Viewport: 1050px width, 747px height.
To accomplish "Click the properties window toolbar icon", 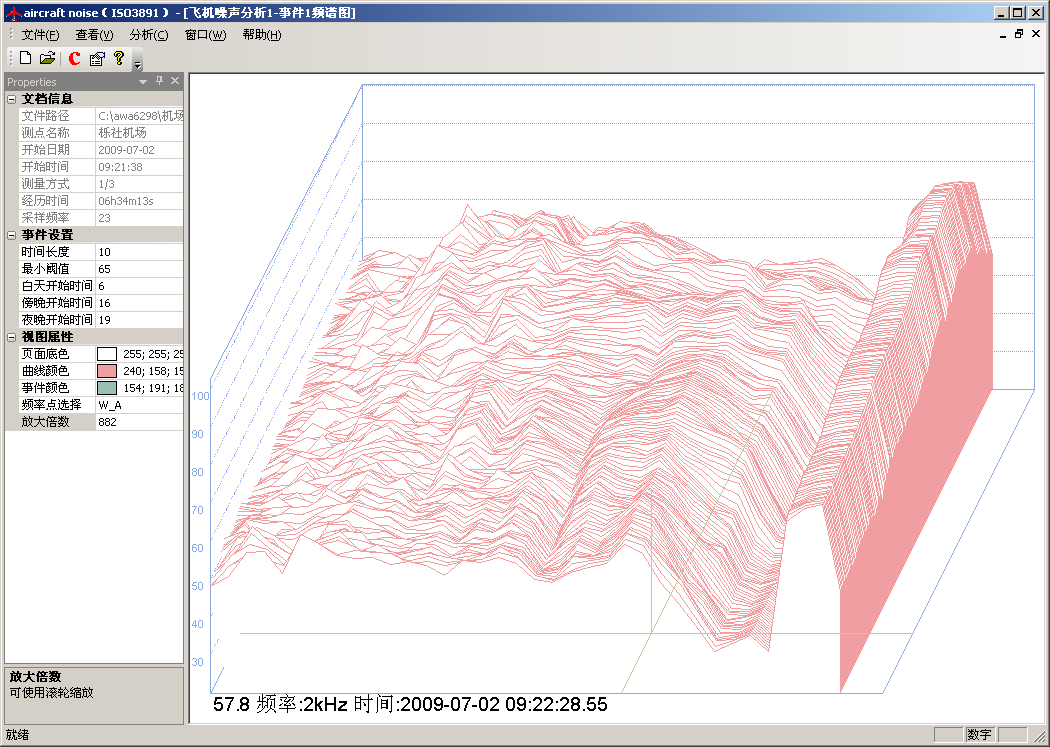I will click(97, 59).
